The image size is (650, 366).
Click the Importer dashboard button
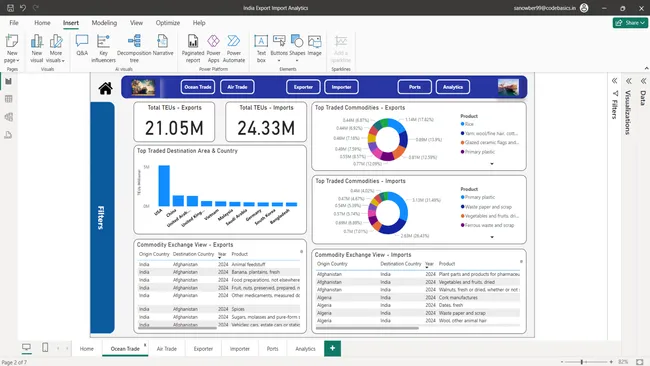pyautogui.click(x=341, y=87)
